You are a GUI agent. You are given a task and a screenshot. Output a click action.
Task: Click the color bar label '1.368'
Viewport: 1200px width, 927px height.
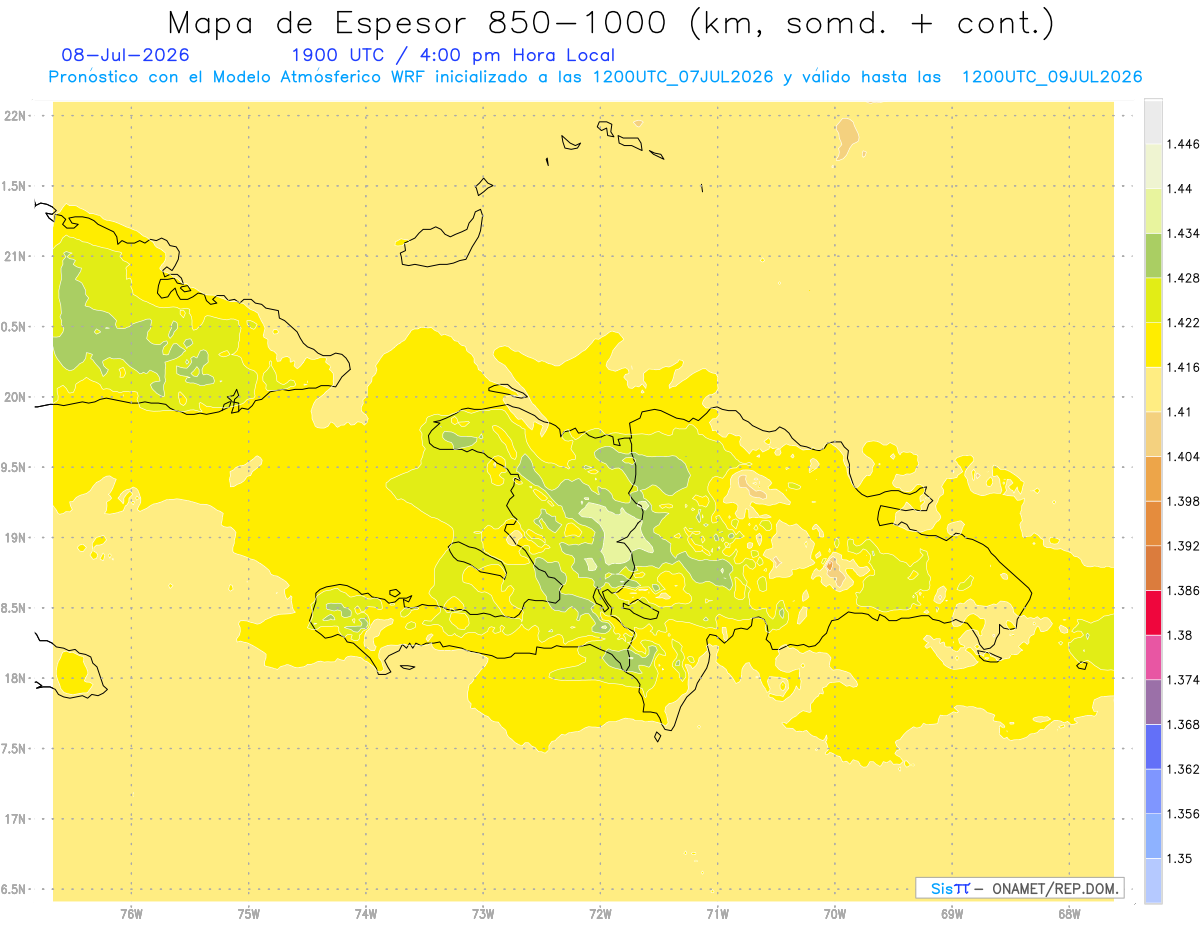(1183, 724)
